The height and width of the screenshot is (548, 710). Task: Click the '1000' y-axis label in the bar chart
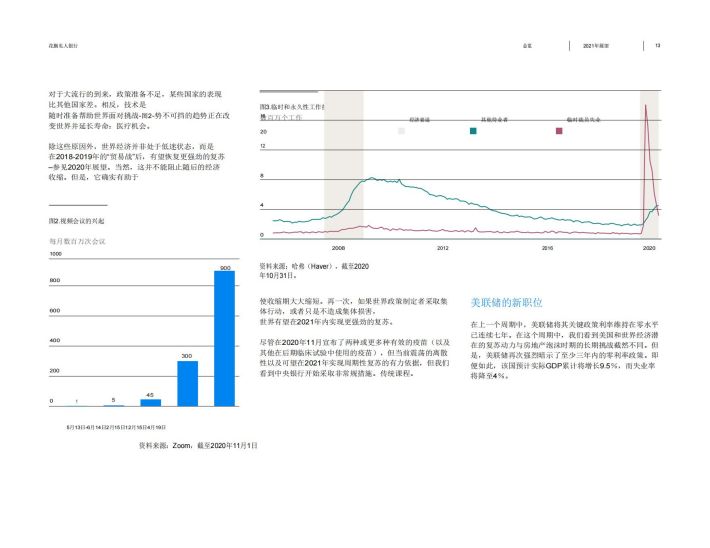click(x=56, y=254)
